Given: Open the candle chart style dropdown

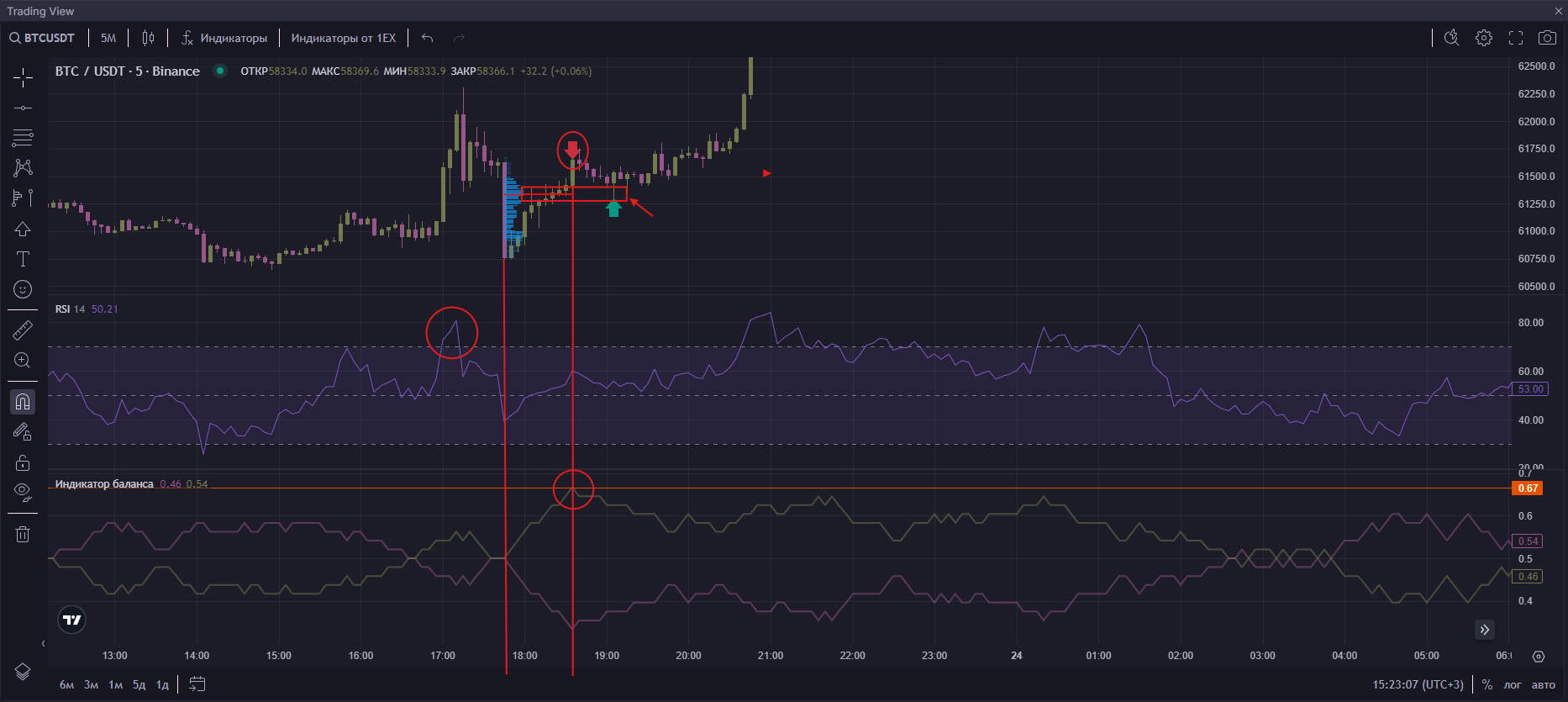Looking at the screenshot, I should click(149, 38).
